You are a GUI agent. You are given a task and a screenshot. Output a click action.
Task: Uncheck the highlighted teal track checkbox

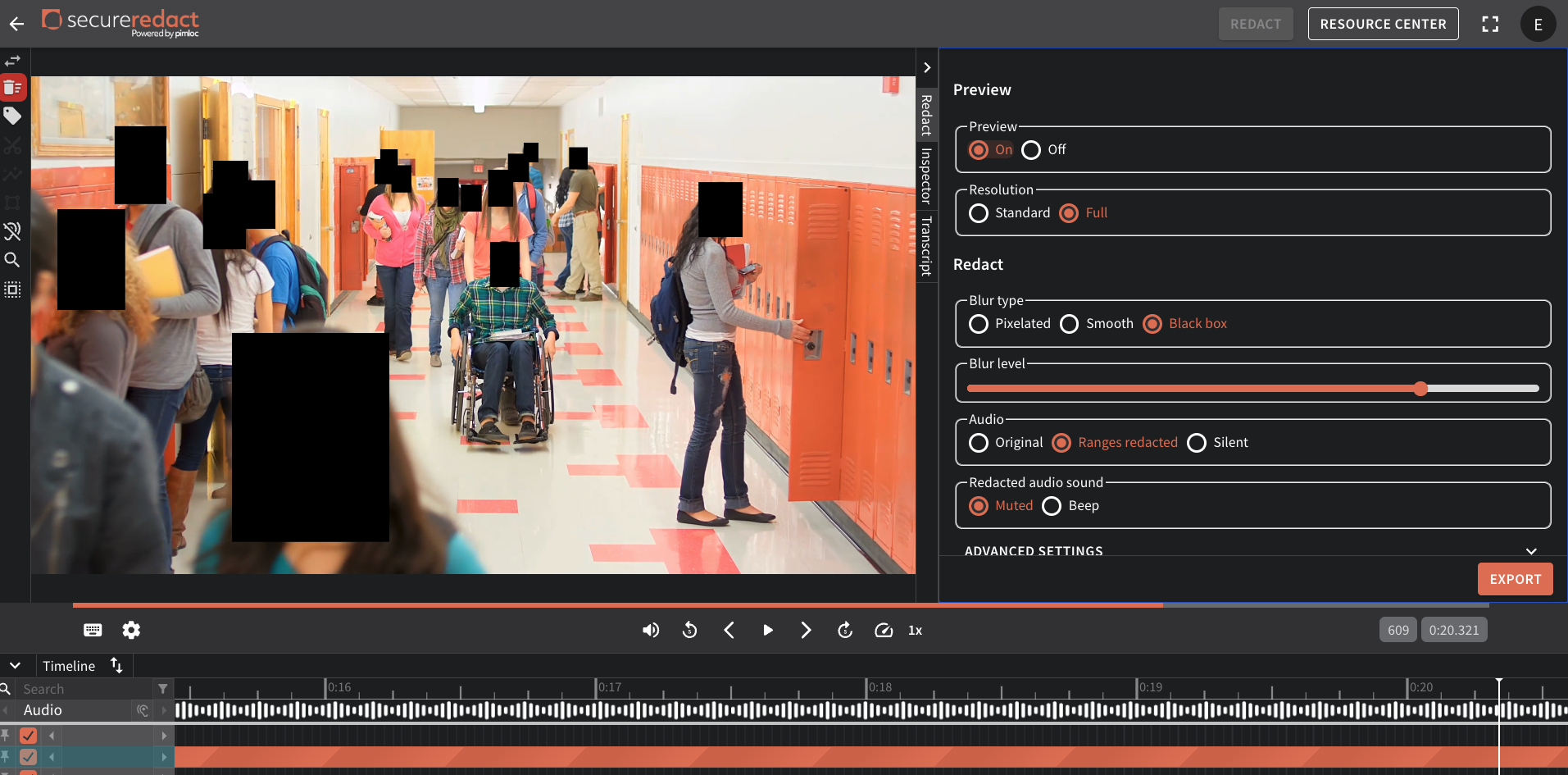29,756
